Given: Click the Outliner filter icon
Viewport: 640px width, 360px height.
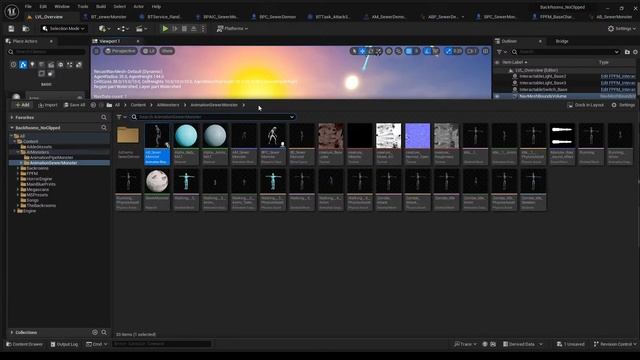Looking at the screenshot, I should click(x=499, y=52).
